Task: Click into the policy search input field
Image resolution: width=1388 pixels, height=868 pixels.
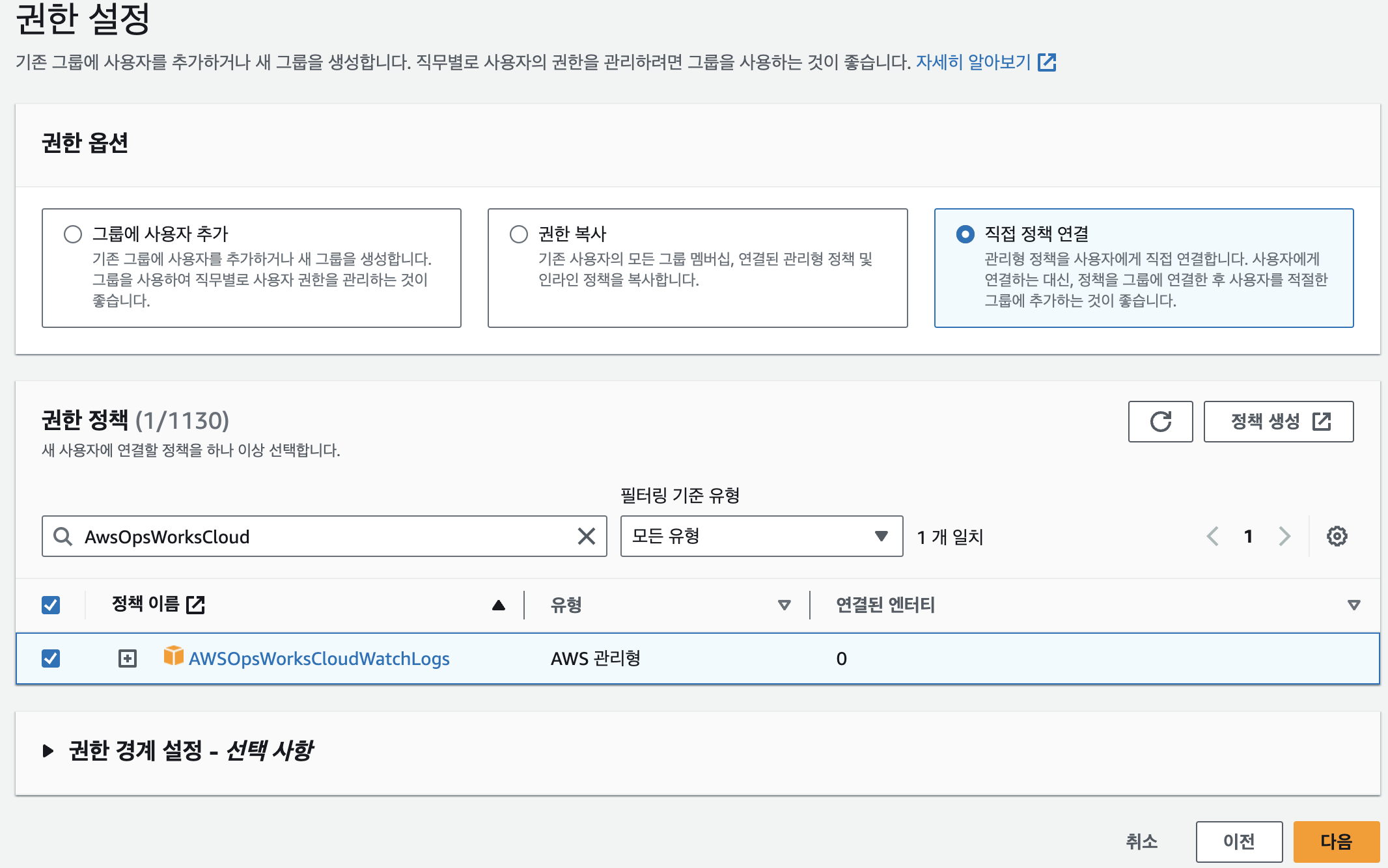Action: 326,536
